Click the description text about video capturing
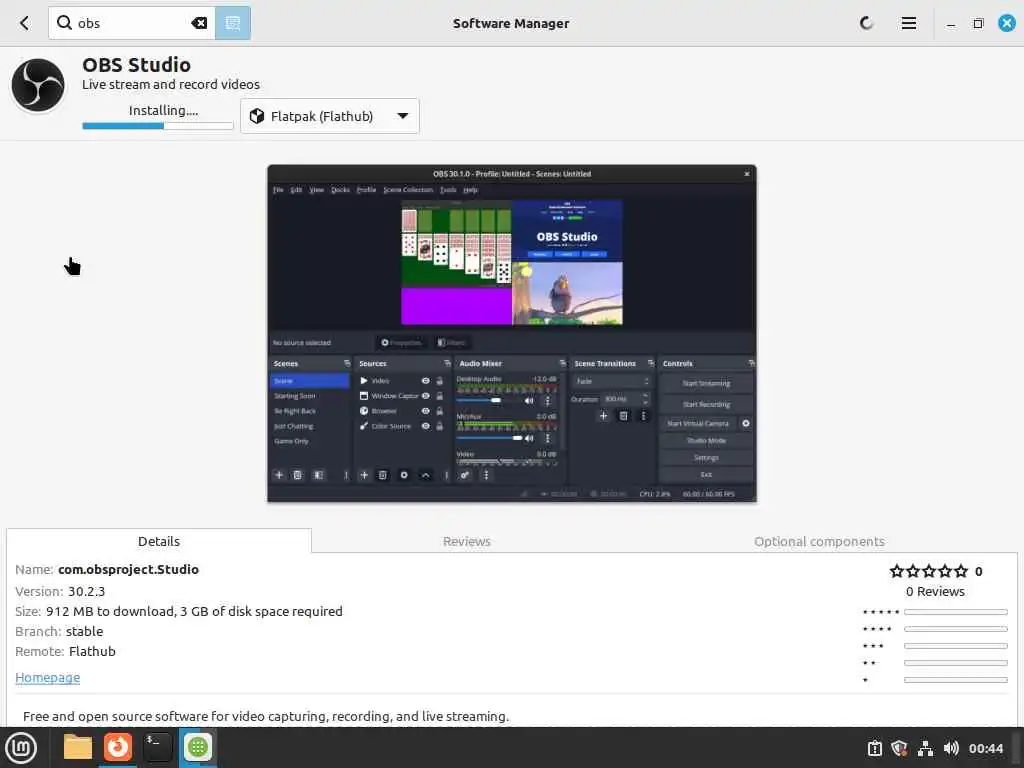This screenshot has height=768, width=1024. coord(266,716)
